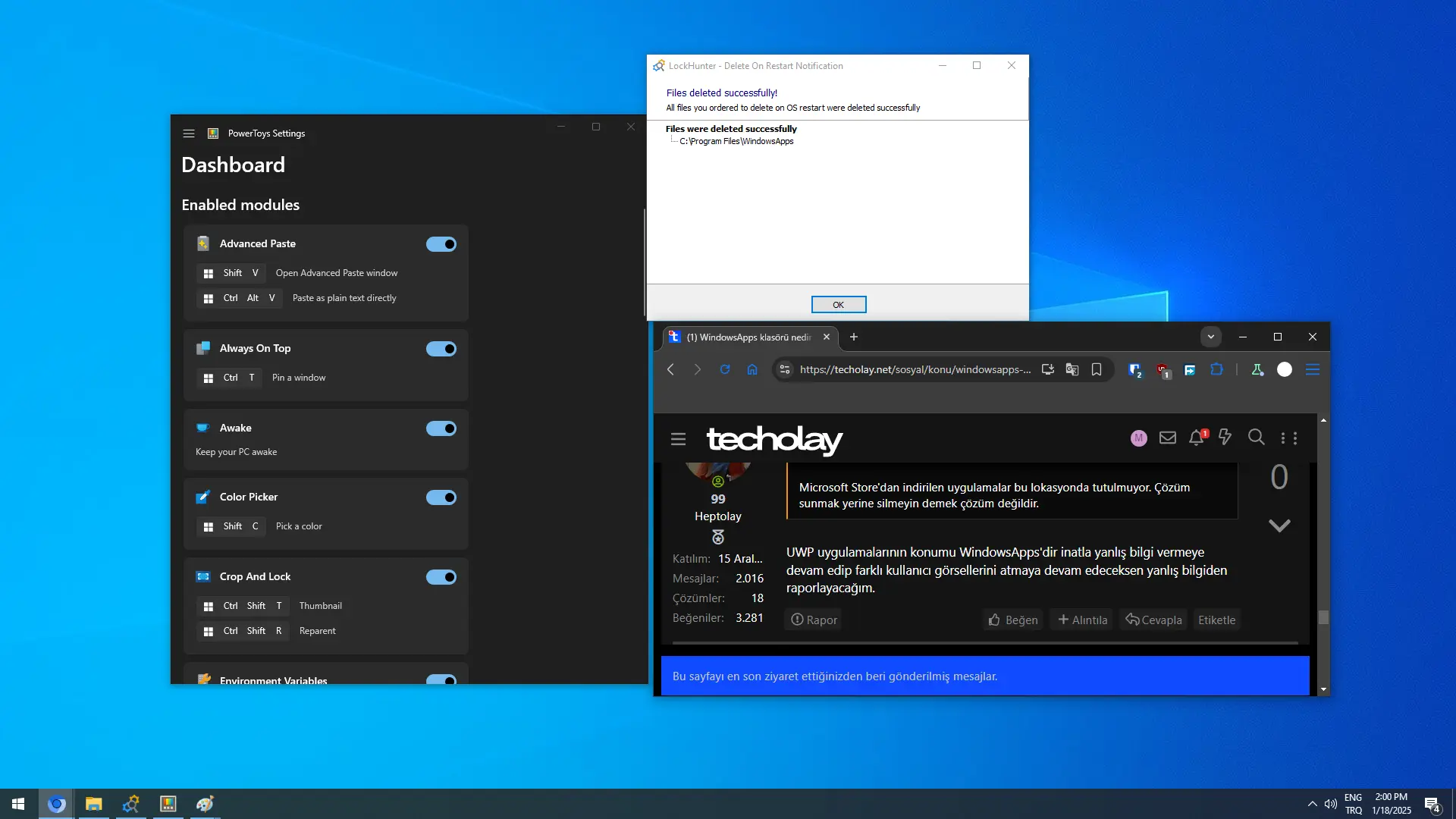Open the volume control in system tray

pos(1331,804)
